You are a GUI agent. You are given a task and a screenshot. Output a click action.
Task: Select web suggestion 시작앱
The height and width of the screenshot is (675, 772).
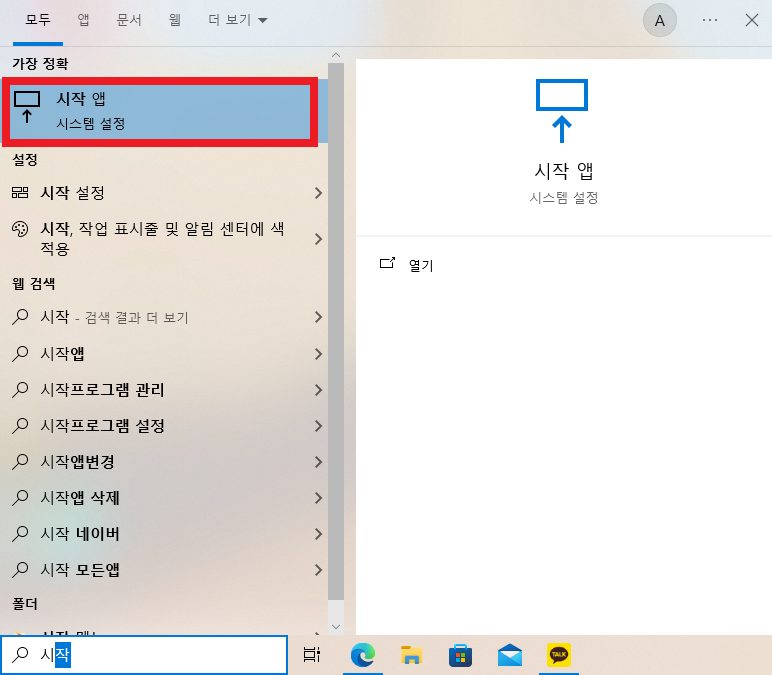(x=164, y=354)
